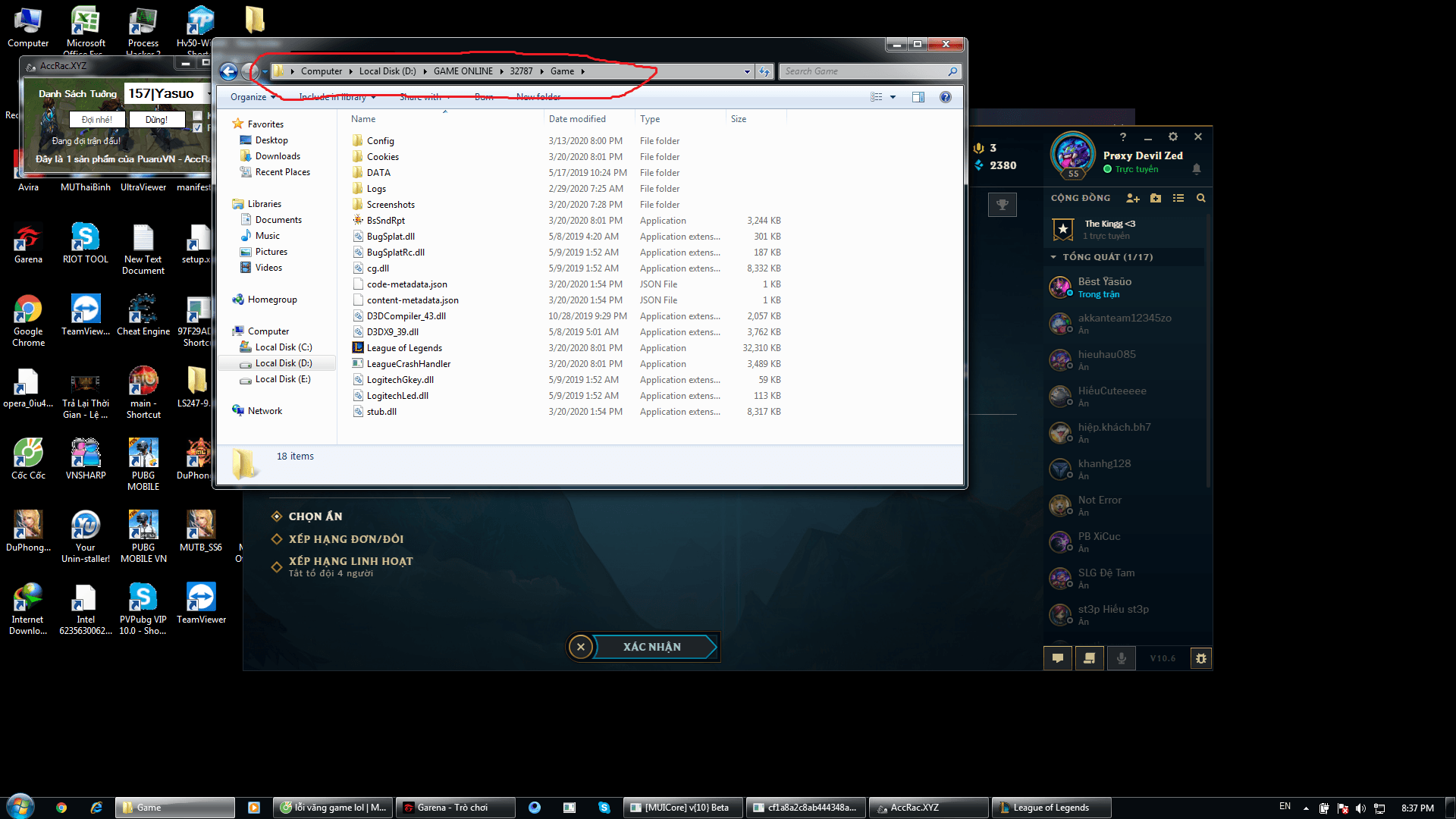
Task: Click the trophy icon in League client
Action: [x=1003, y=204]
